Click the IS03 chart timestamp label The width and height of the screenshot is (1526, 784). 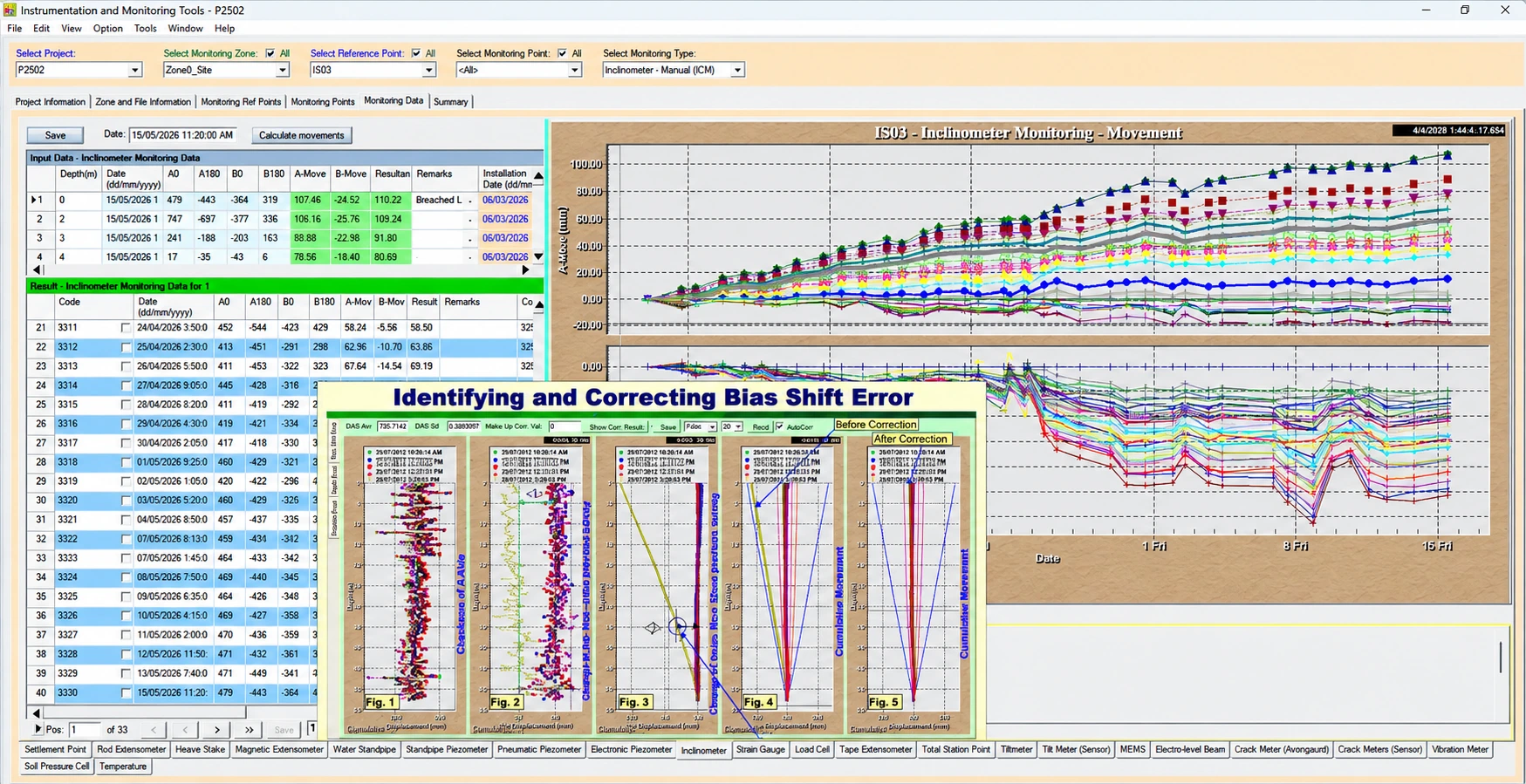(x=1449, y=131)
